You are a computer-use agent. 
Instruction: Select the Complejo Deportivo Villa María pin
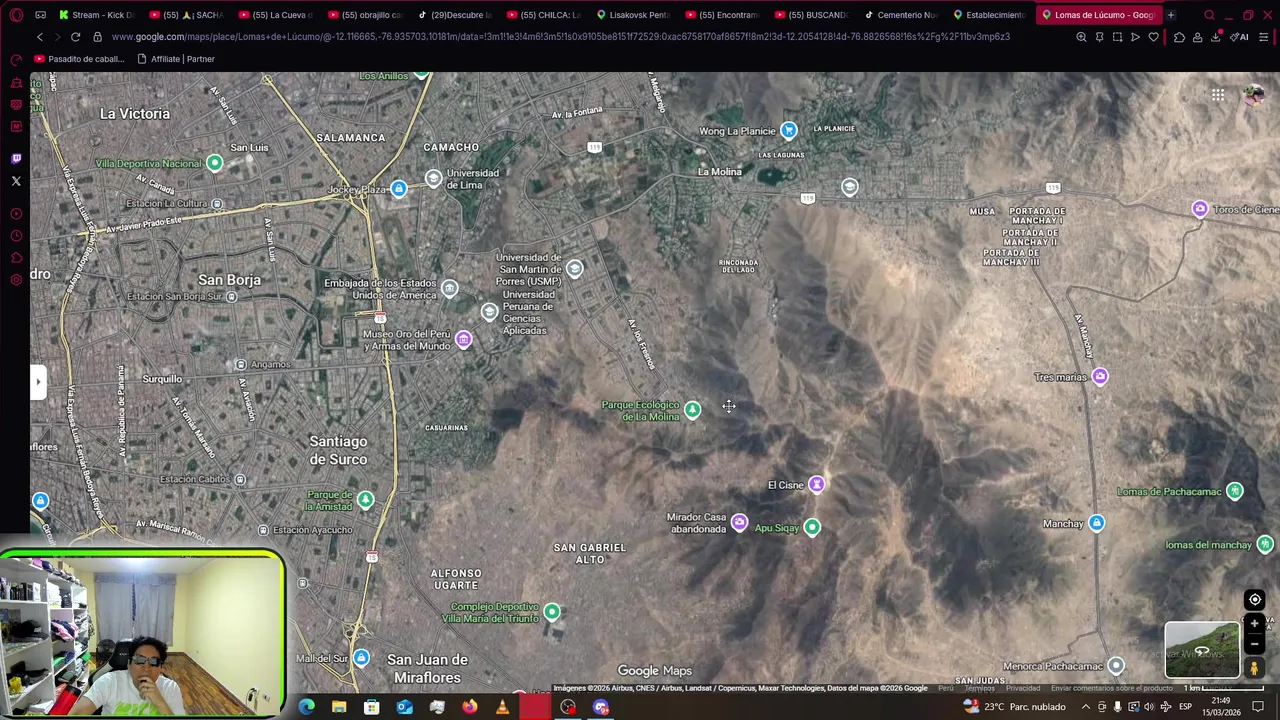point(552,612)
